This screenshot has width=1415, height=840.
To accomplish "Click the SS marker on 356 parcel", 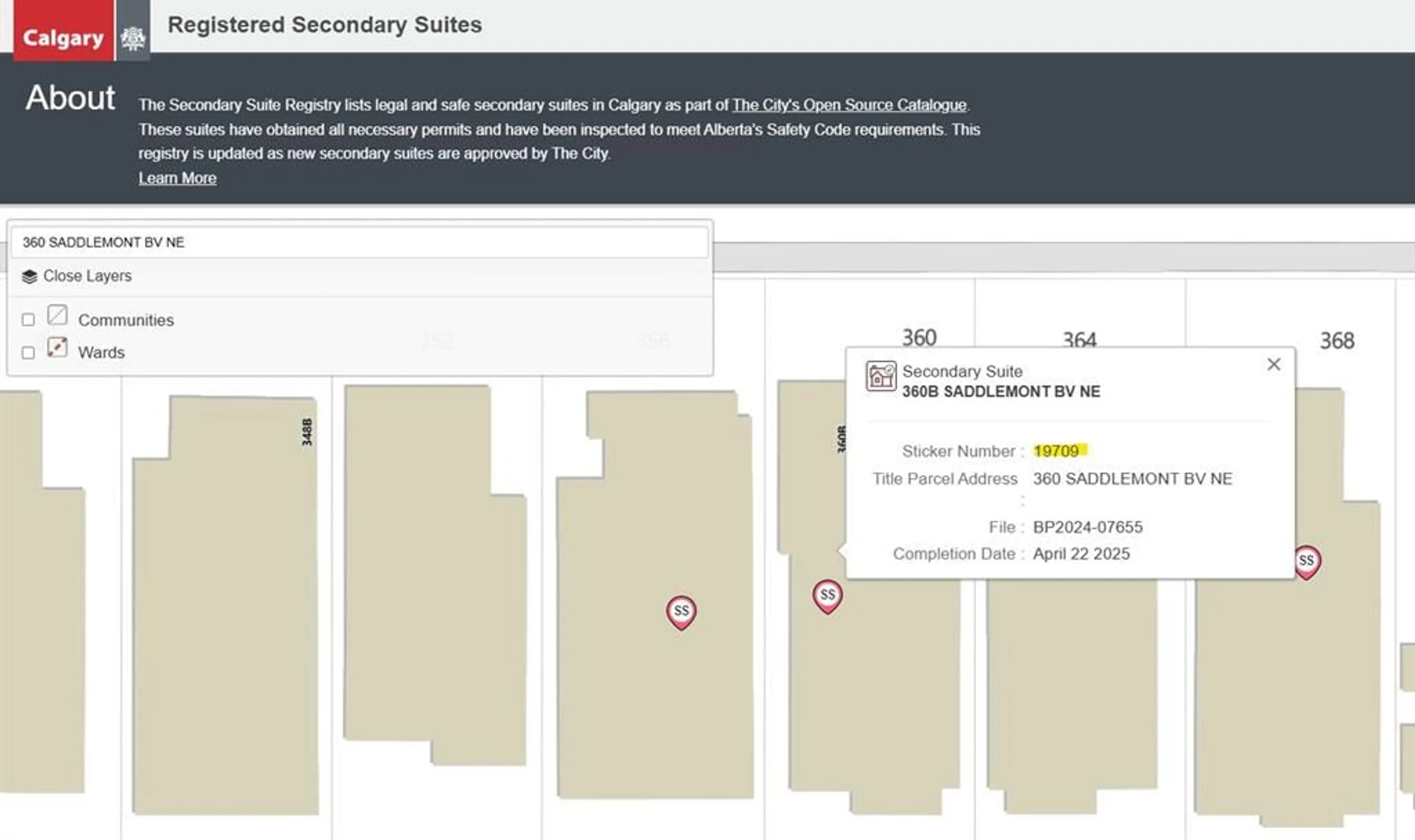I will click(x=681, y=611).
